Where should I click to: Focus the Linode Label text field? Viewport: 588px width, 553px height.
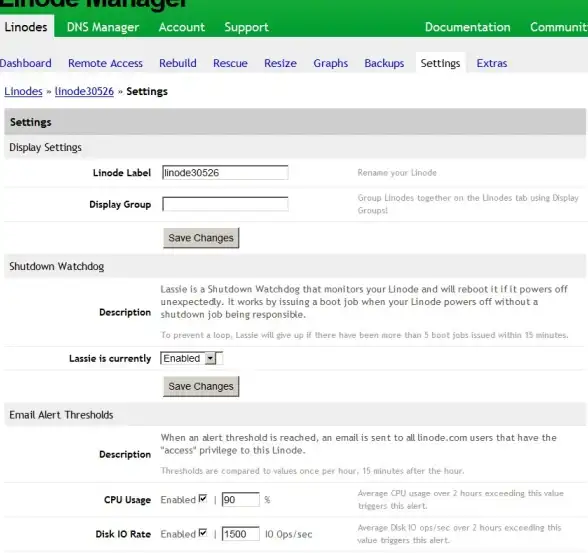pyautogui.click(x=225, y=172)
